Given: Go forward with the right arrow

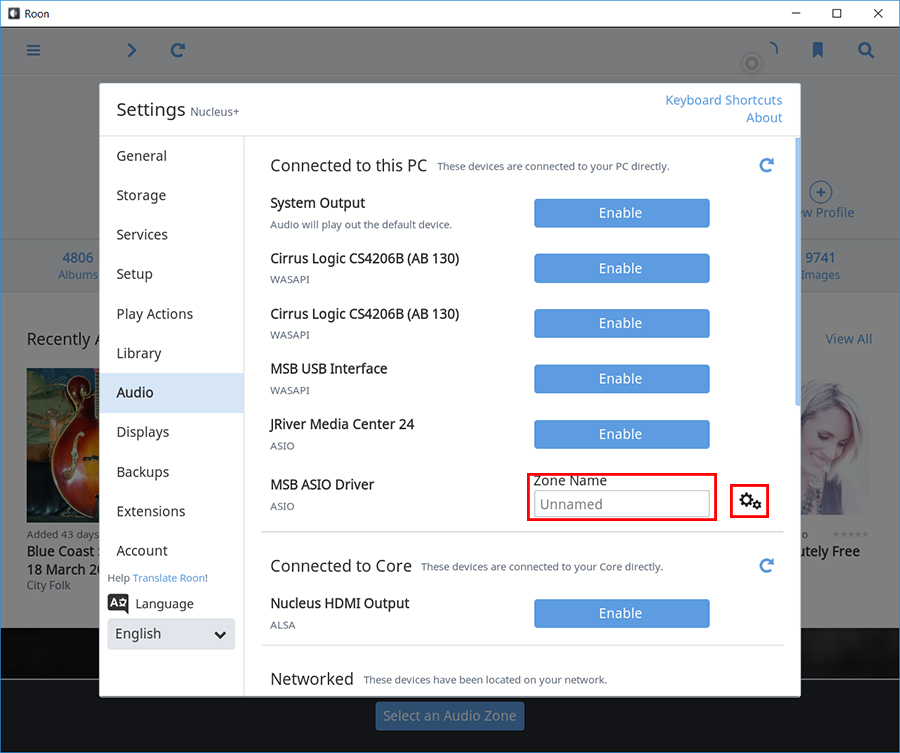Looking at the screenshot, I should point(132,51).
